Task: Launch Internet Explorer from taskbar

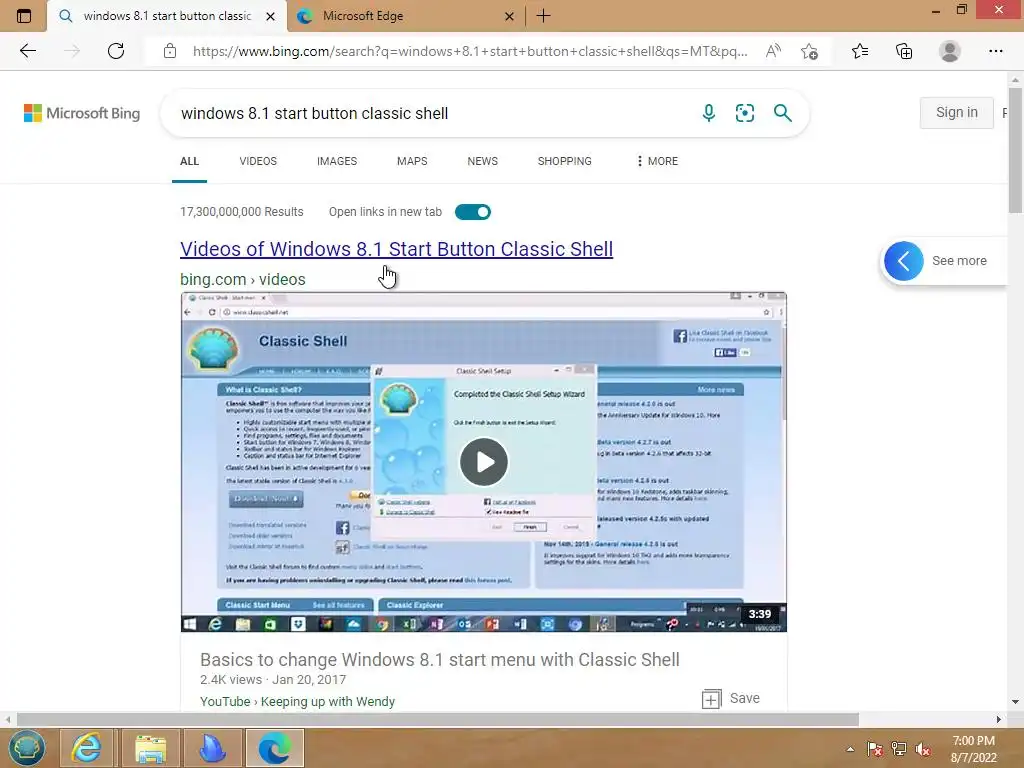Action: tap(86, 748)
